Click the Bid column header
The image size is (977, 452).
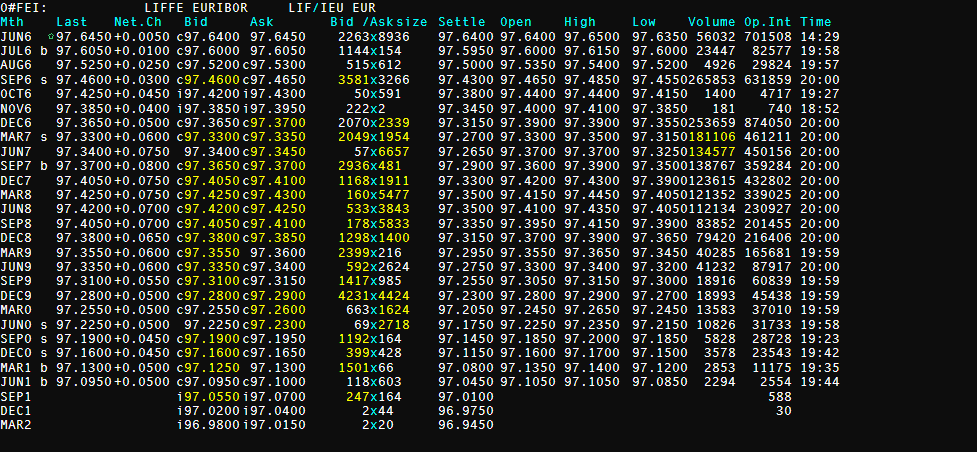coord(194,22)
